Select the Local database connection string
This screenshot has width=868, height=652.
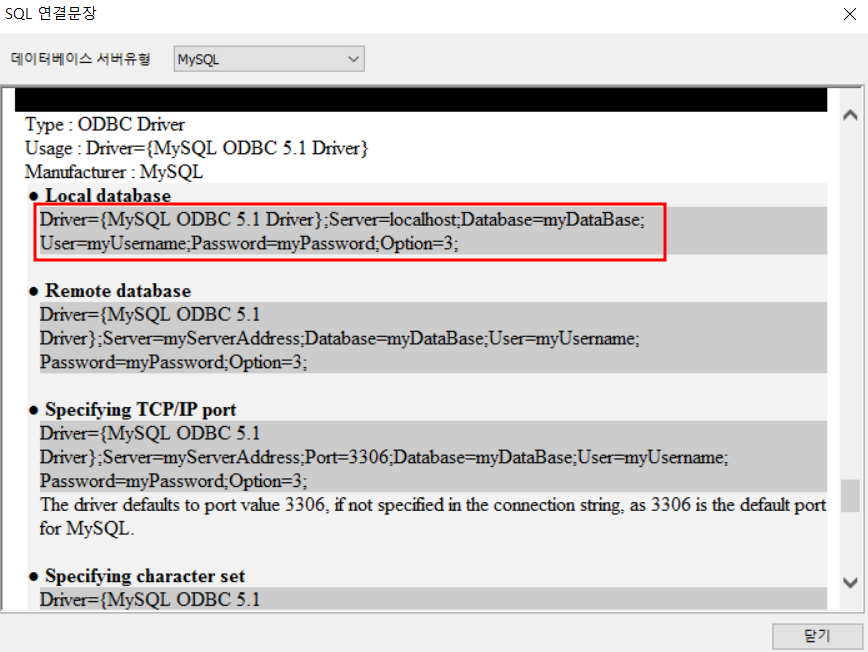click(x=350, y=231)
